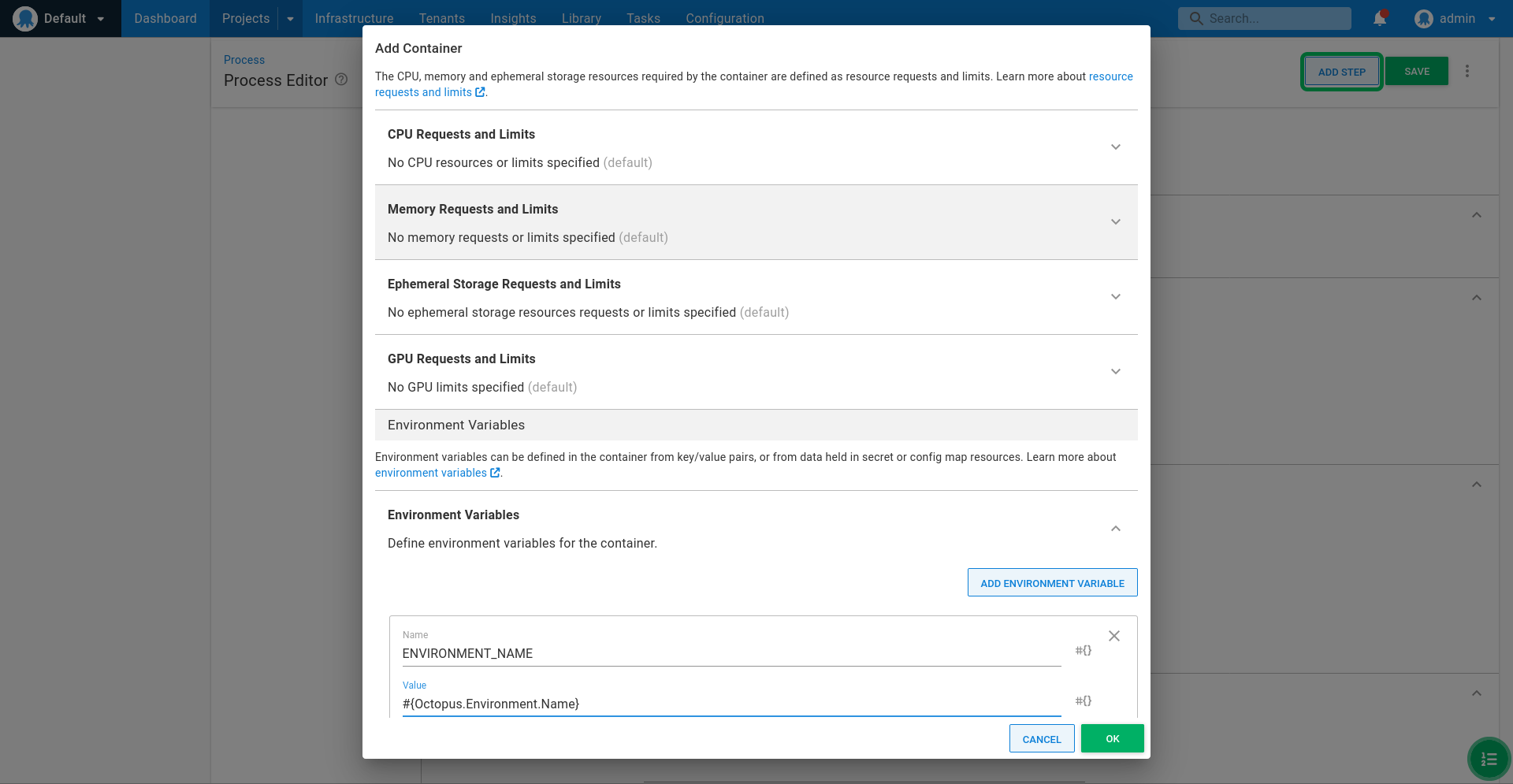Click the Add Container dialog title
Image resolution: width=1513 pixels, height=784 pixels.
coord(418,48)
